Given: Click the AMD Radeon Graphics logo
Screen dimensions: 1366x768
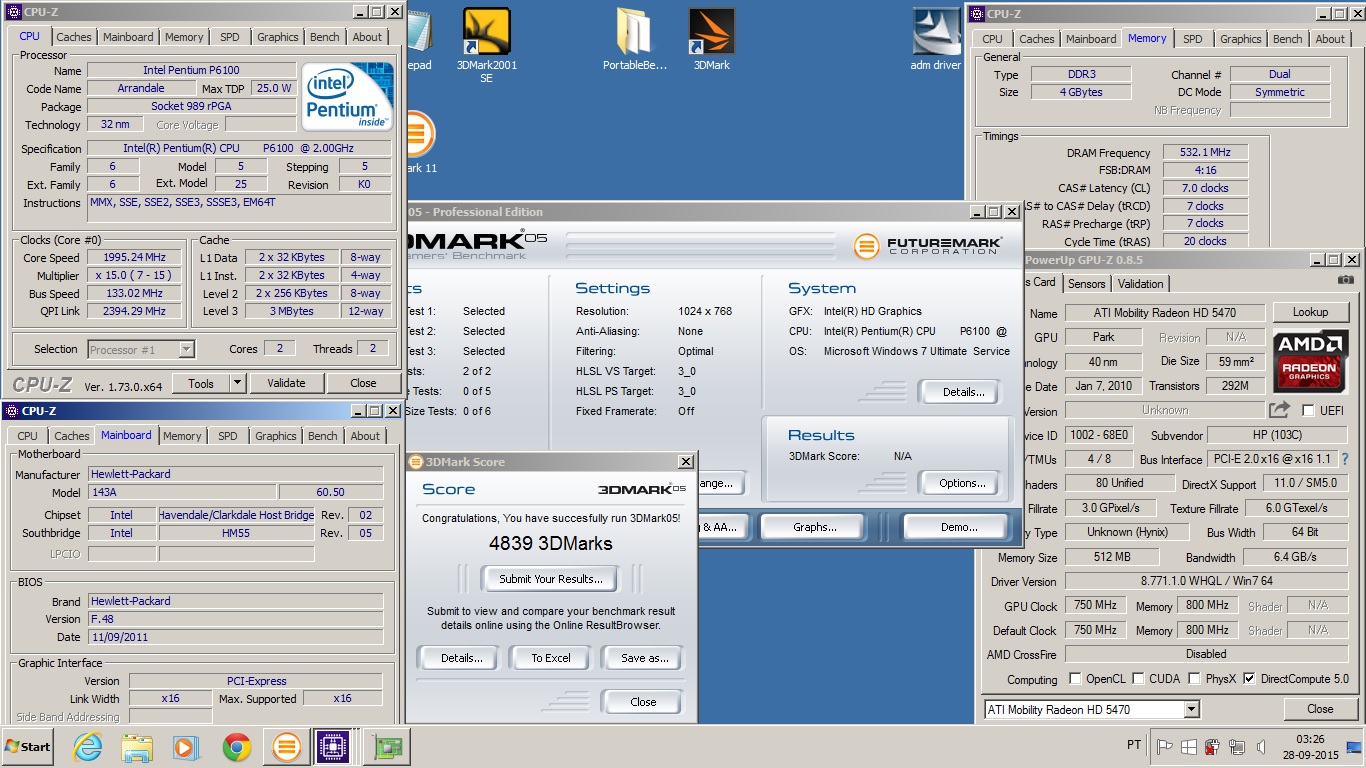Looking at the screenshot, I should 1310,361.
